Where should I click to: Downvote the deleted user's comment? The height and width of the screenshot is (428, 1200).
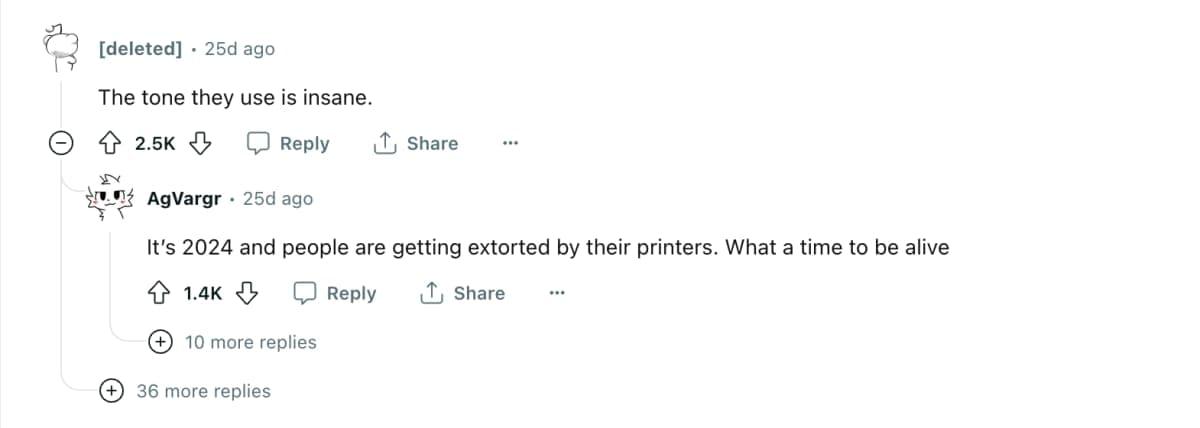[x=201, y=144]
